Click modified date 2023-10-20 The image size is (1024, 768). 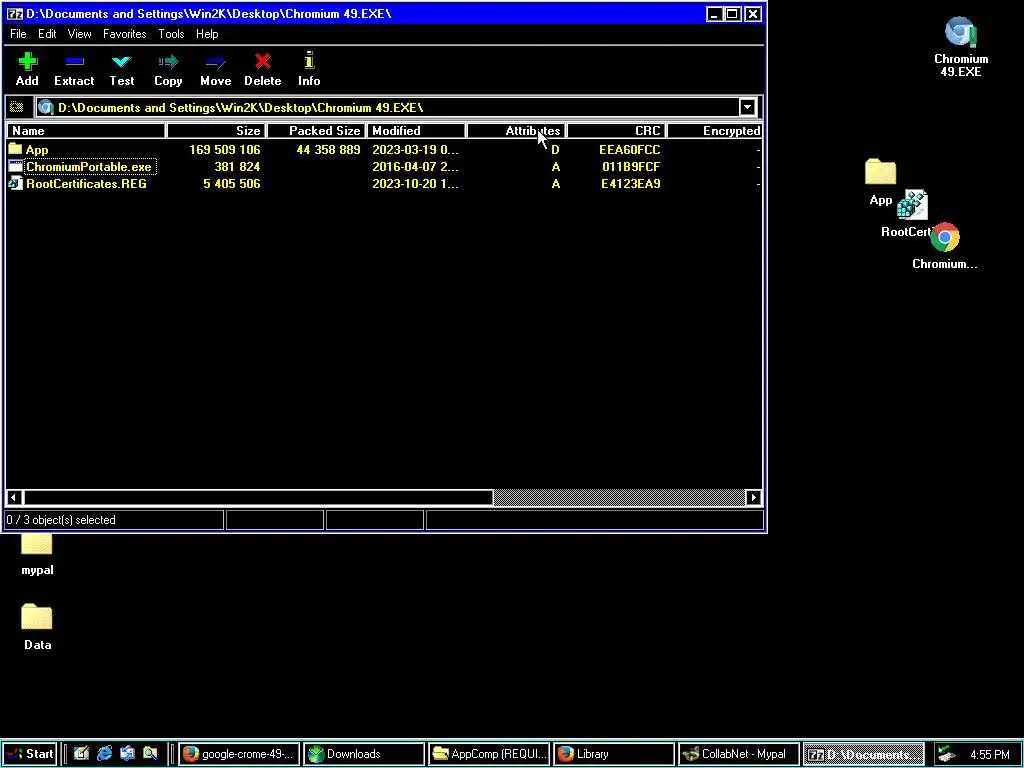point(415,184)
